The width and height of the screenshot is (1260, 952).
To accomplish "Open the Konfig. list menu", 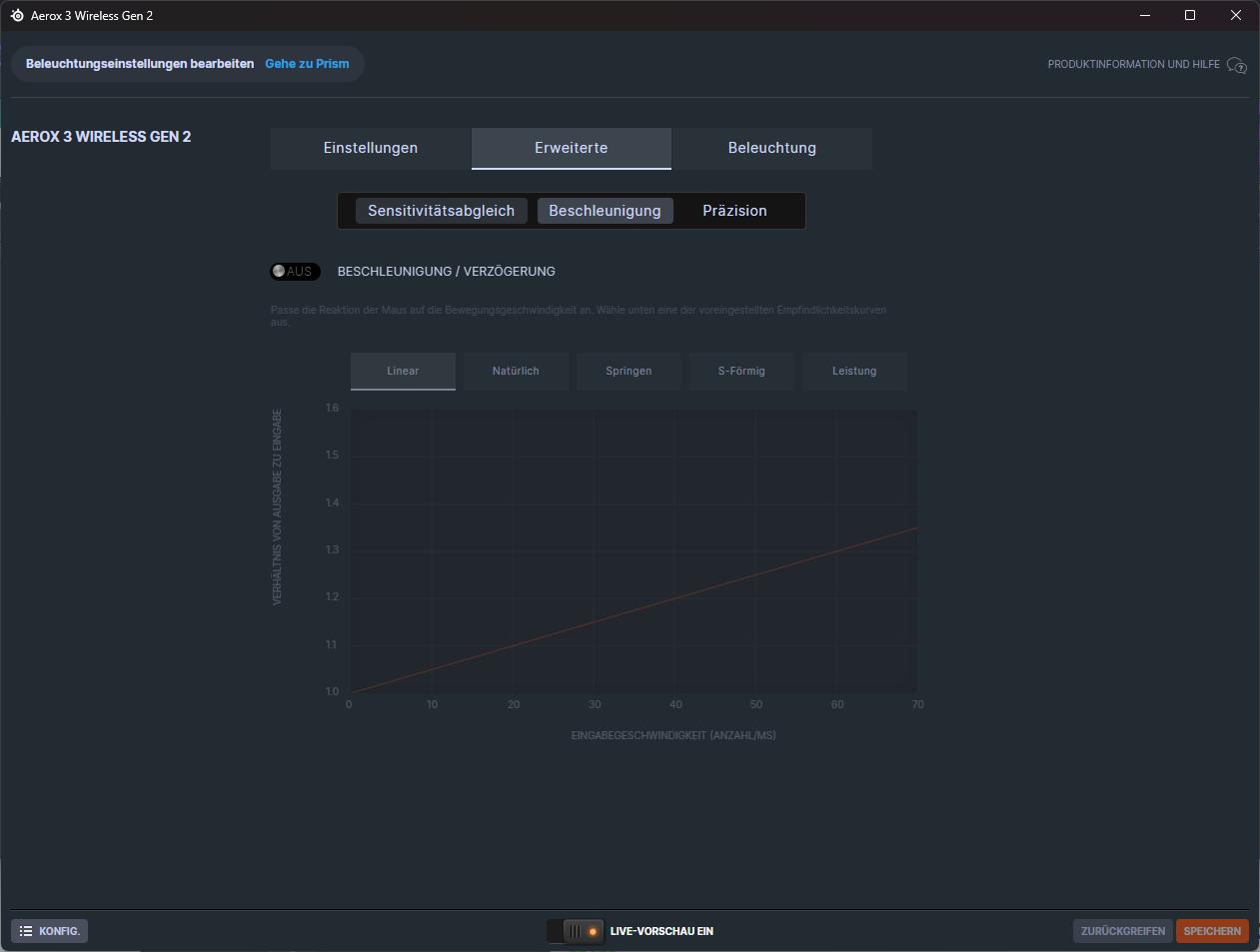I will coord(49,931).
